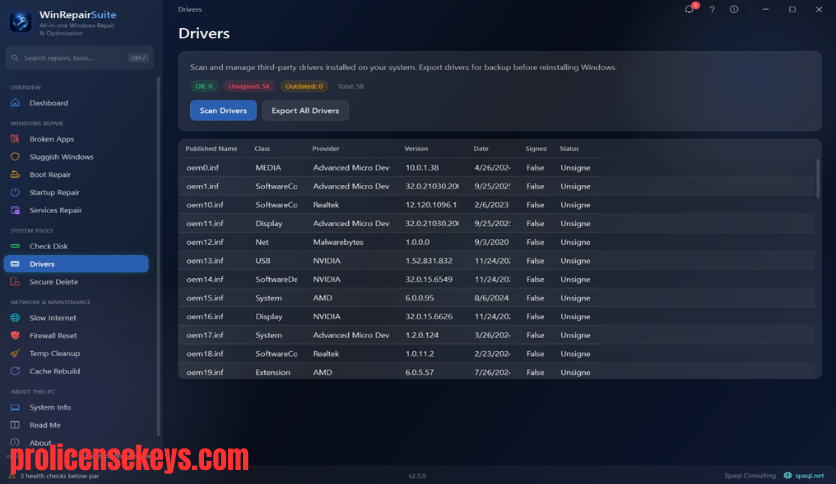Select the oem19.inf Extension row
Screen dimensions: 836x484
tap(496, 372)
